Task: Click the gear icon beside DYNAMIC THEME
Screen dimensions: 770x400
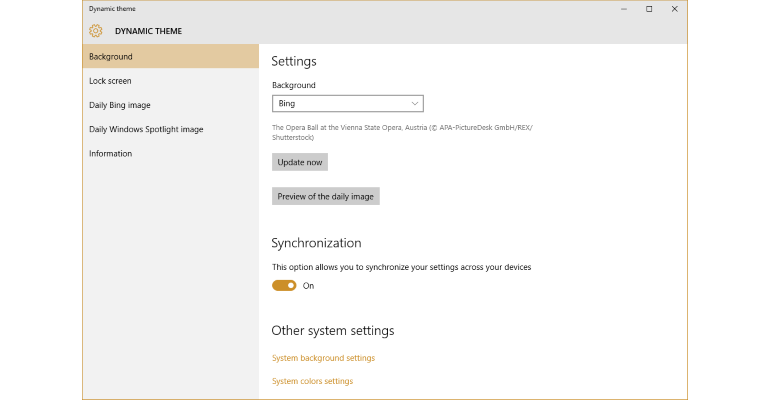Action: (96, 31)
